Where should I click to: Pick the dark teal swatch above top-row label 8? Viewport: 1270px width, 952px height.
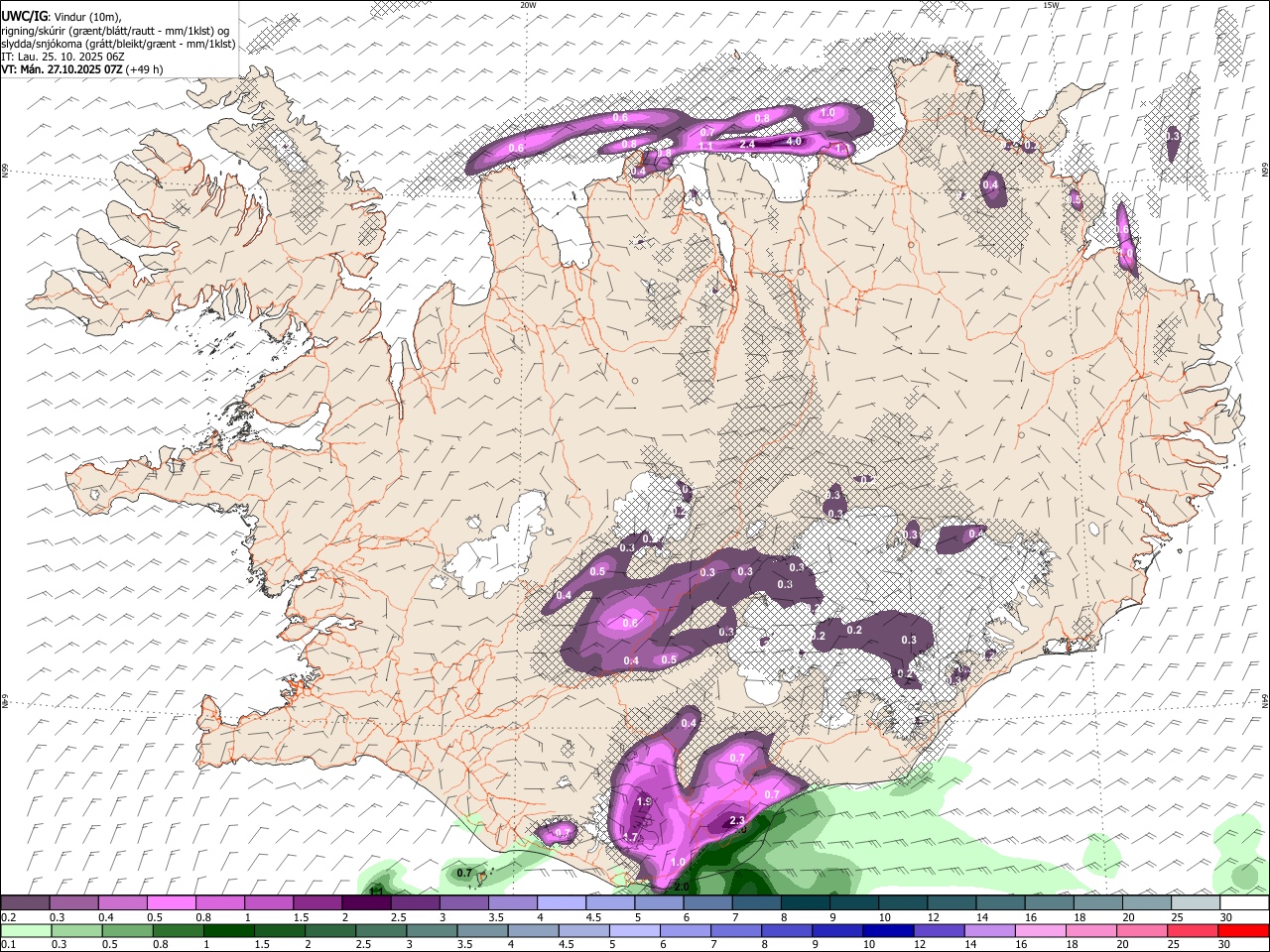pyautogui.click(x=805, y=903)
